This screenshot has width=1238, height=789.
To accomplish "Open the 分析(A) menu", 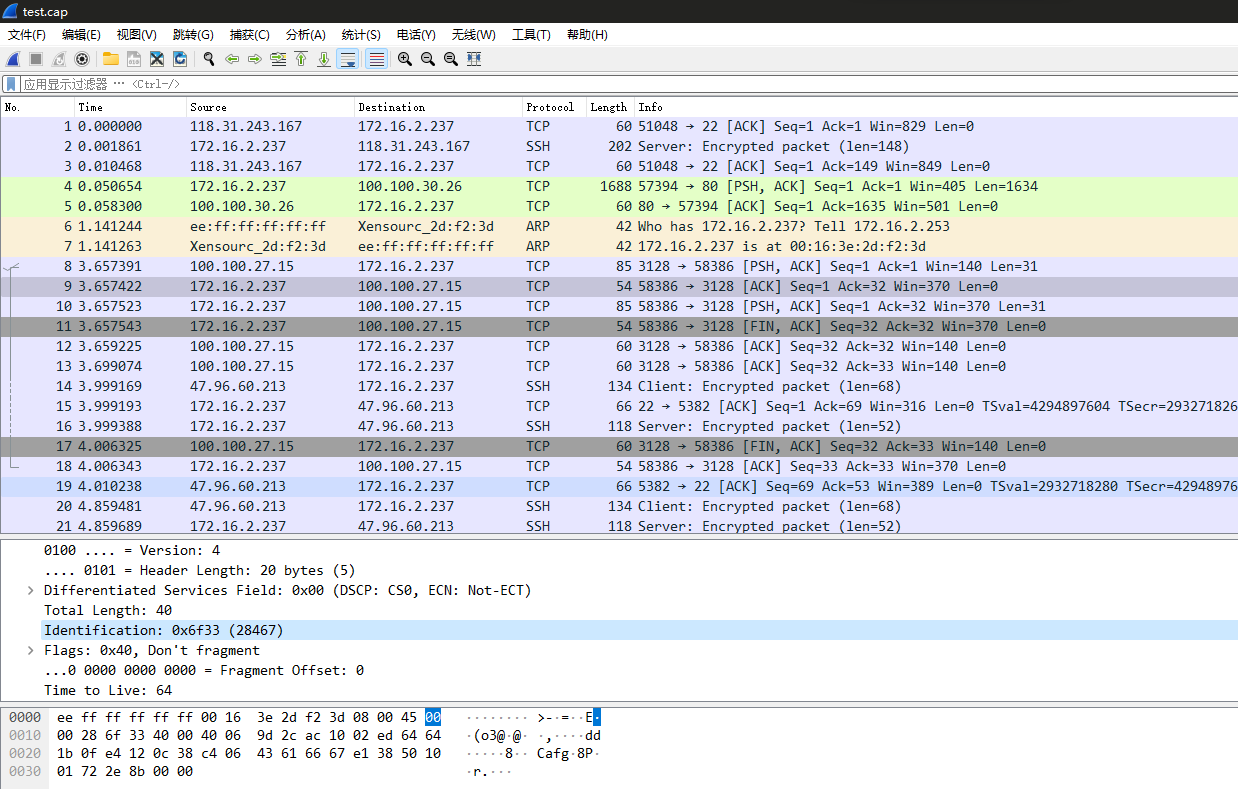I will (x=305, y=34).
